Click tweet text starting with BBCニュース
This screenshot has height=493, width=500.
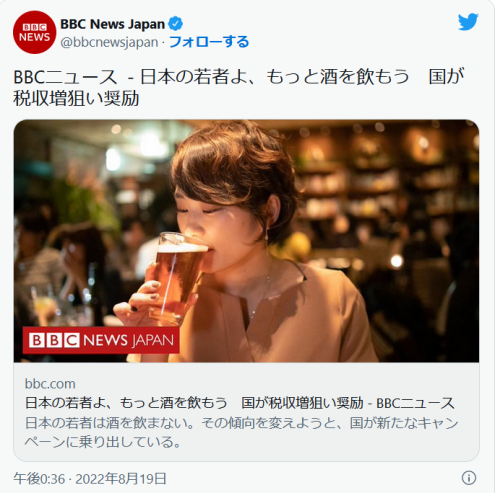coord(238,77)
